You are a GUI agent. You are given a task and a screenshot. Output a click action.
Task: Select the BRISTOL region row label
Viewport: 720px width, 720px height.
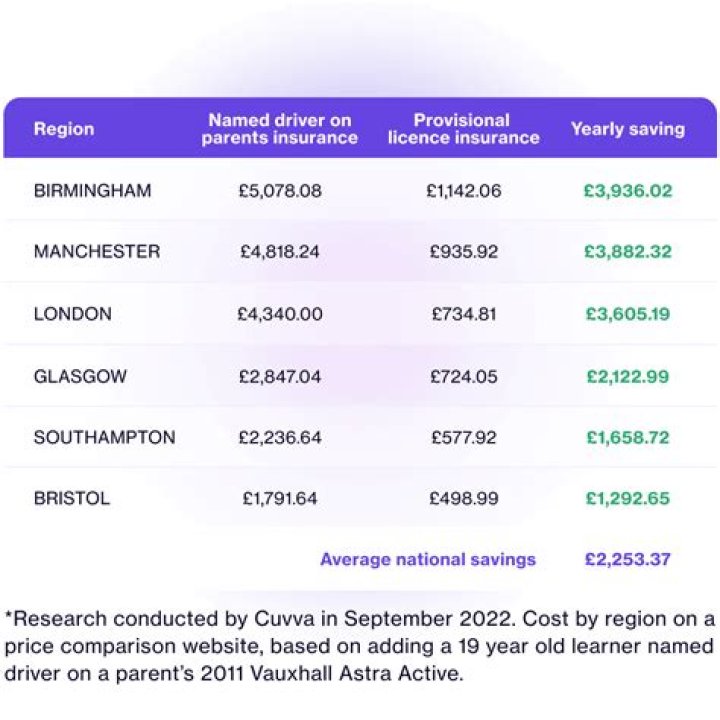72,498
